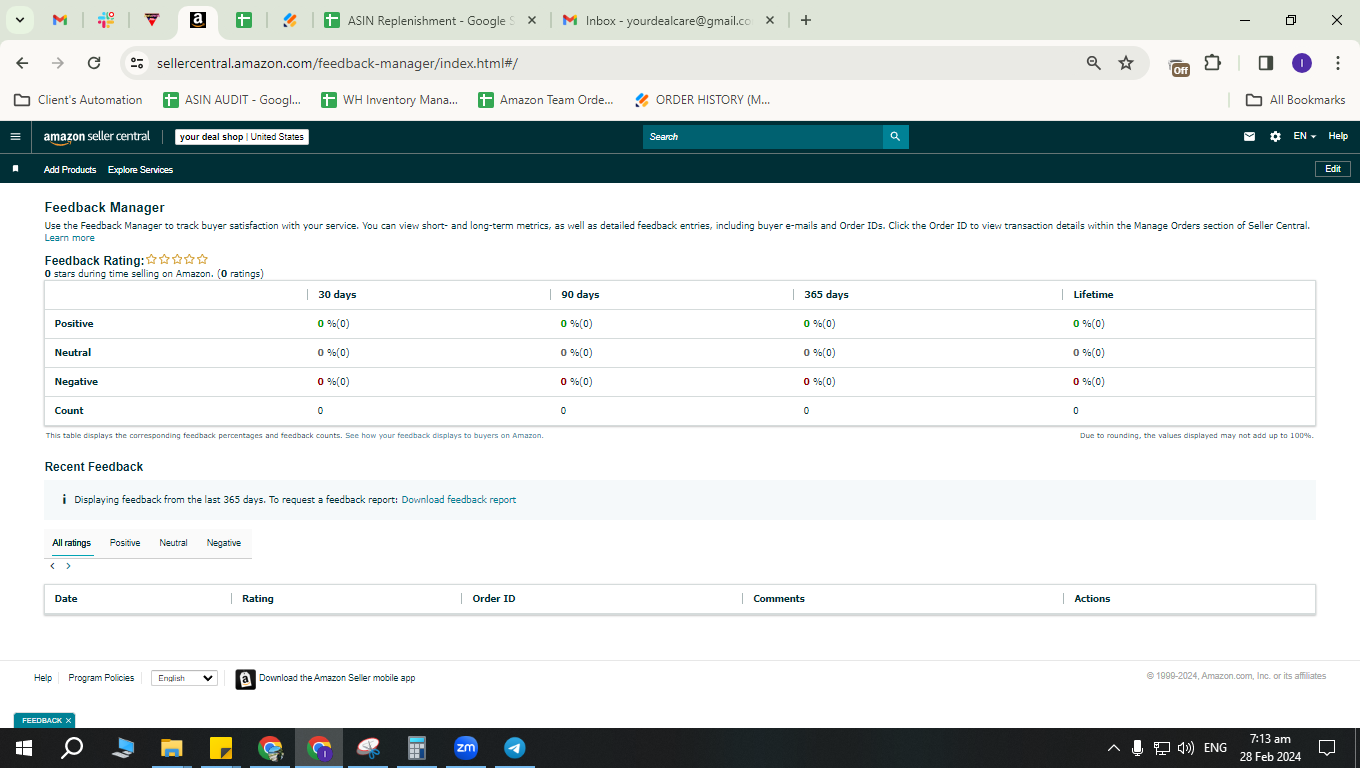
Task: Click the Add Products menu link
Action: point(70,170)
